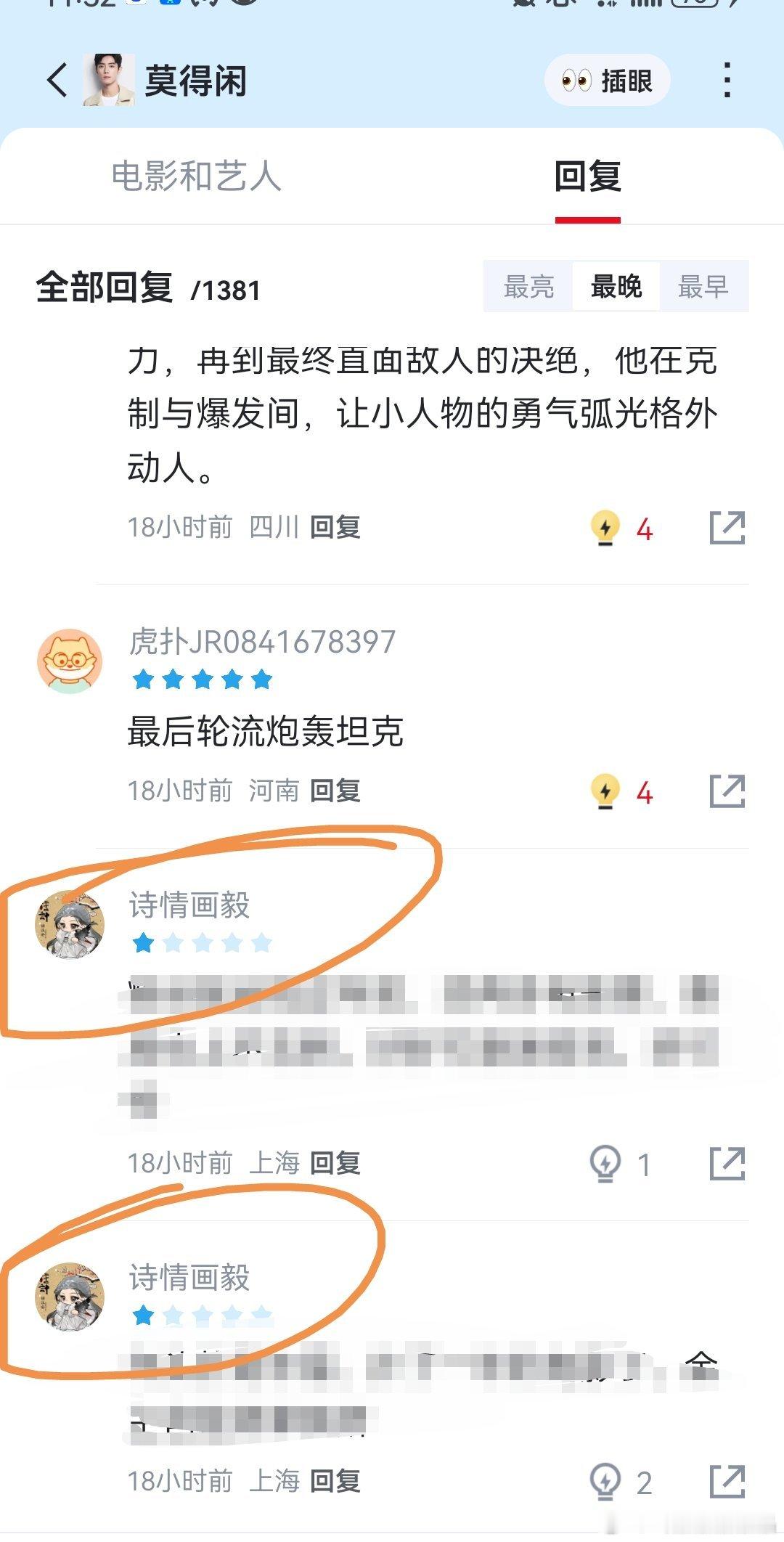Sort replies by 最亮
The width and height of the screenshot is (784, 1542).
point(528,286)
